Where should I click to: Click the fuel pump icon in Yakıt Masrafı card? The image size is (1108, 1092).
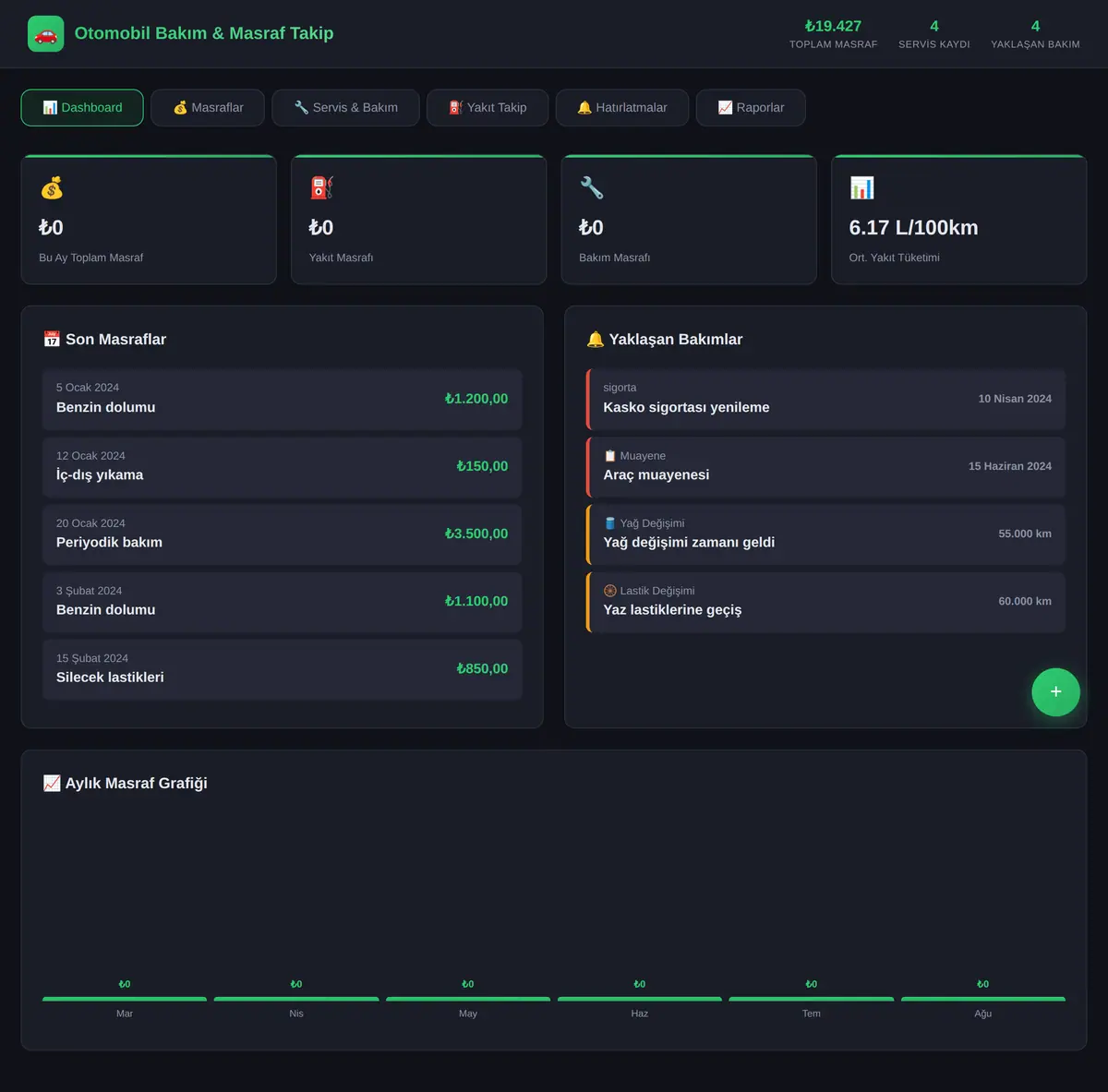coord(321,188)
